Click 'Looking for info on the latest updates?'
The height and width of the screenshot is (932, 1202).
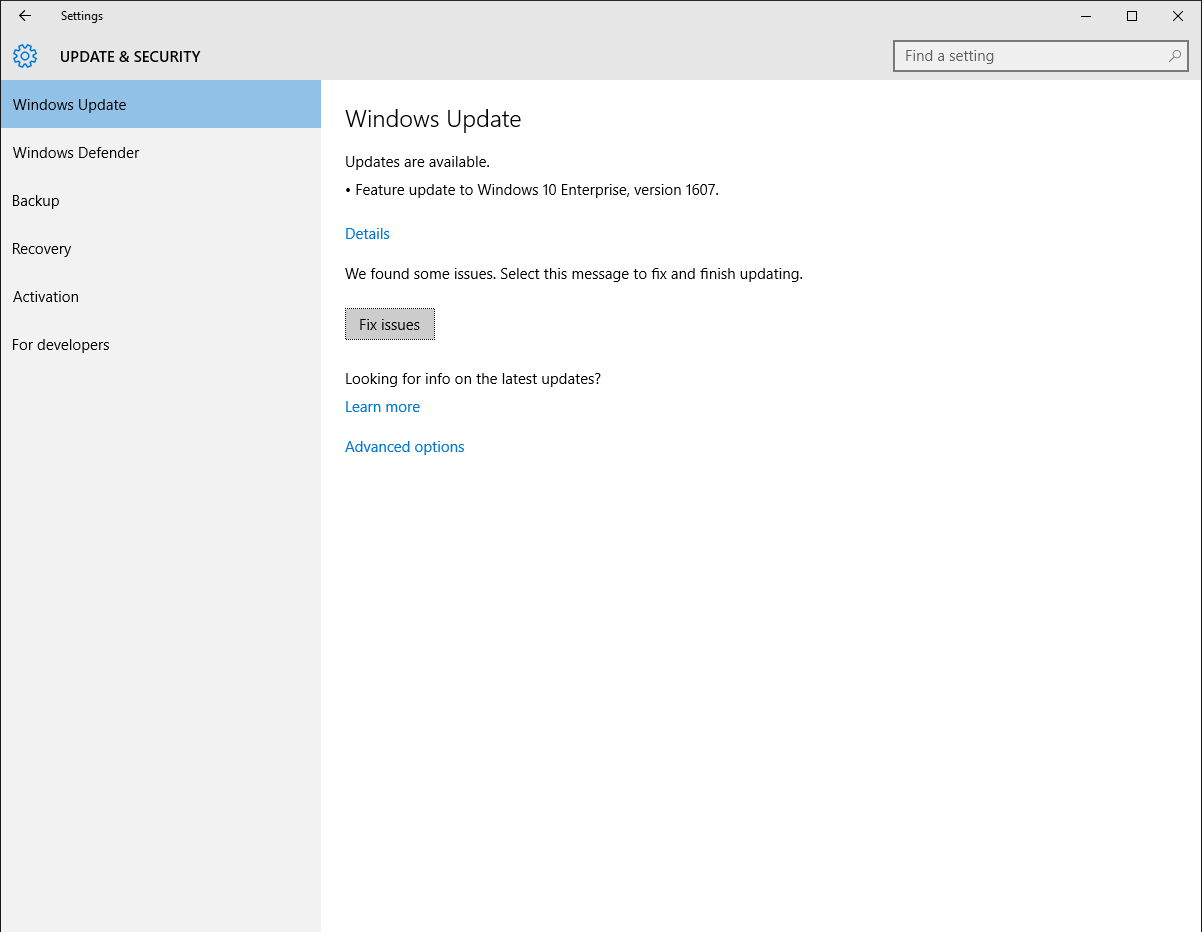[x=473, y=378]
